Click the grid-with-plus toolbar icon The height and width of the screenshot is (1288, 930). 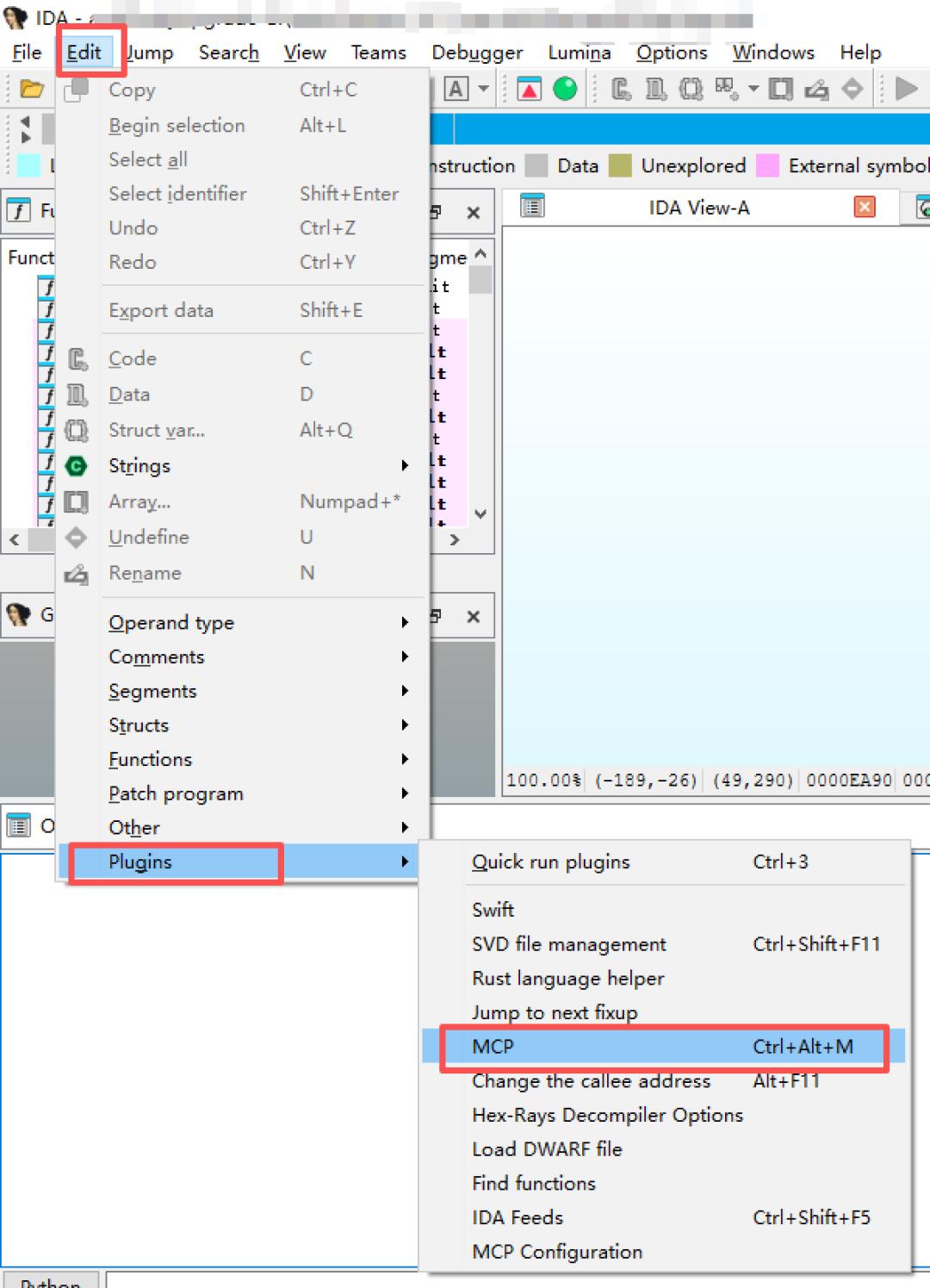[x=727, y=89]
